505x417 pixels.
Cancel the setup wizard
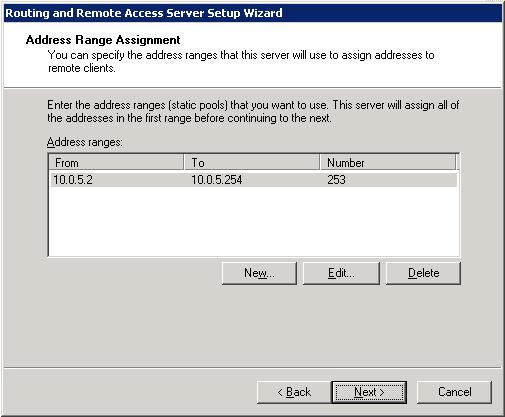coord(454,392)
